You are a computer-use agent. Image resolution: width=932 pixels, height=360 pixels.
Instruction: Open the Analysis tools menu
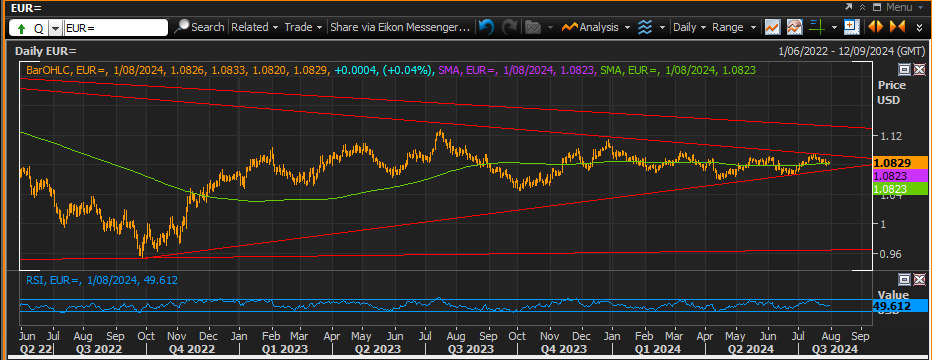point(596,27)
